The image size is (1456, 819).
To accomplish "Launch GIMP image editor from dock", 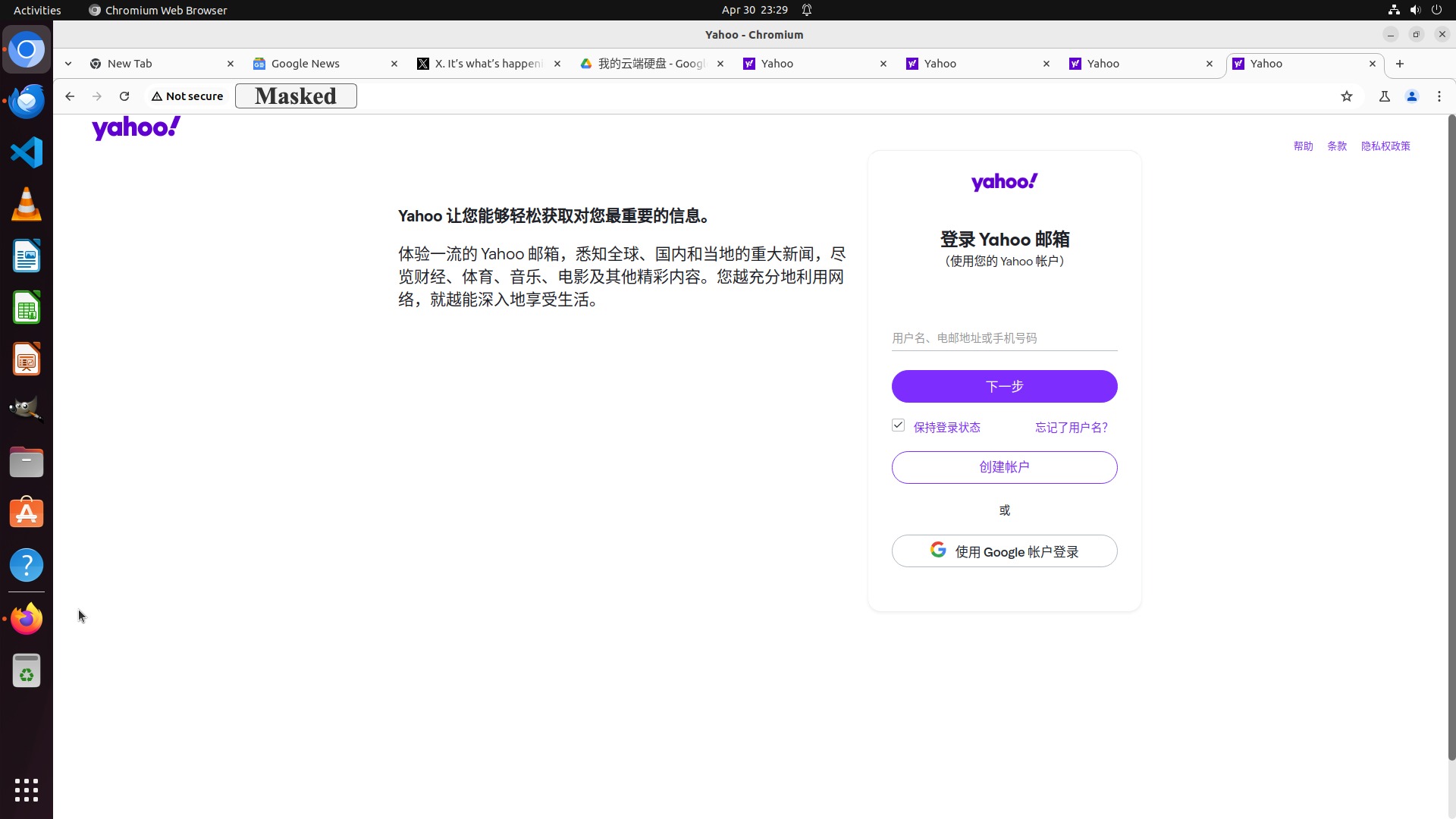I will 27,410.
